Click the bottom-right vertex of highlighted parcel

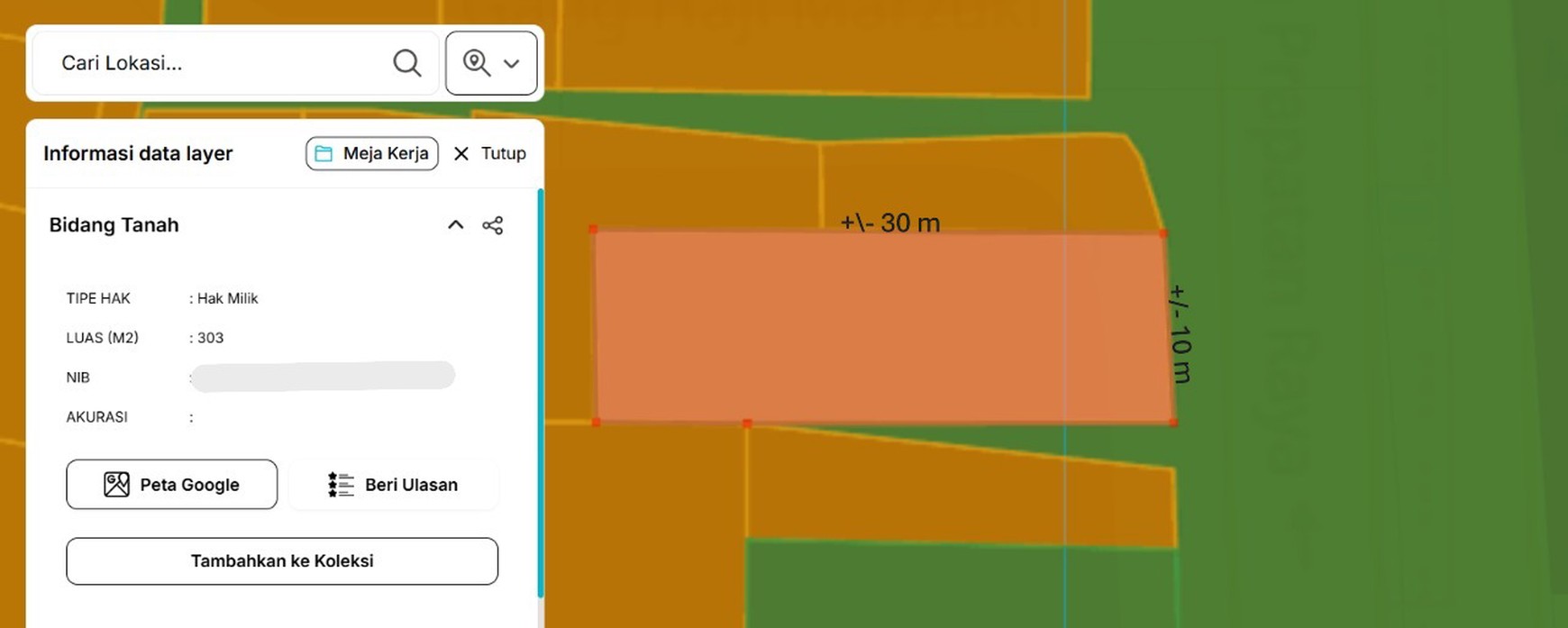pyautogui.click(x=1173, y=422)
